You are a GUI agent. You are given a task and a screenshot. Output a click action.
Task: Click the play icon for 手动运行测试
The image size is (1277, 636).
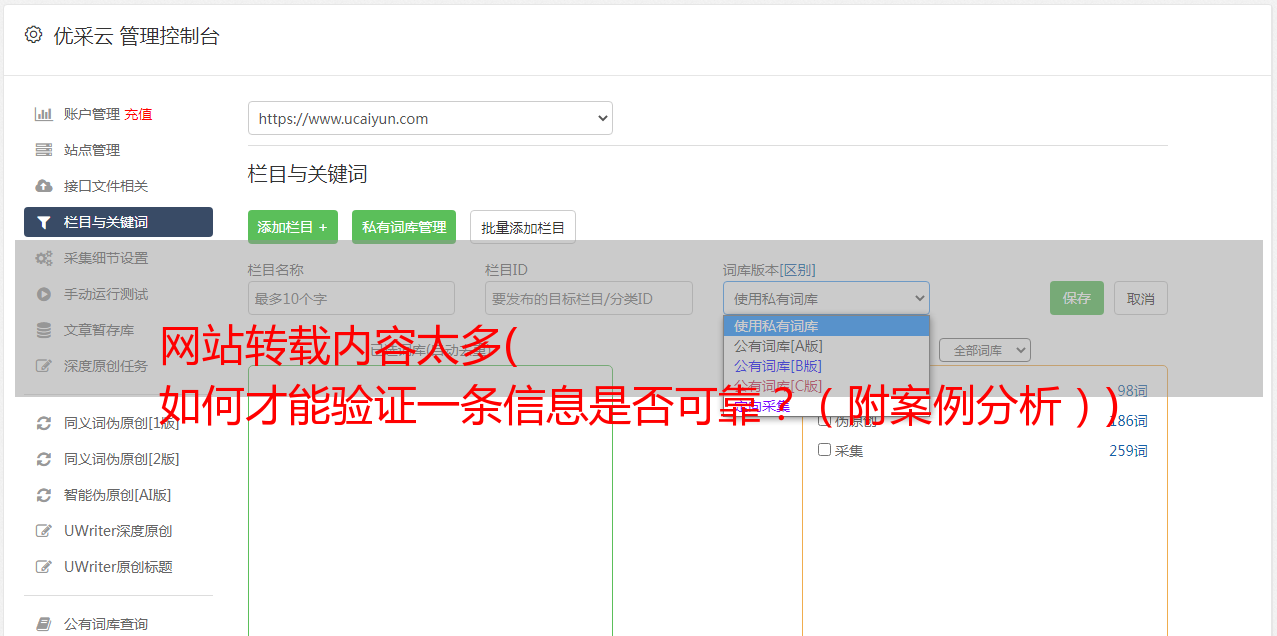coord(43,294)
